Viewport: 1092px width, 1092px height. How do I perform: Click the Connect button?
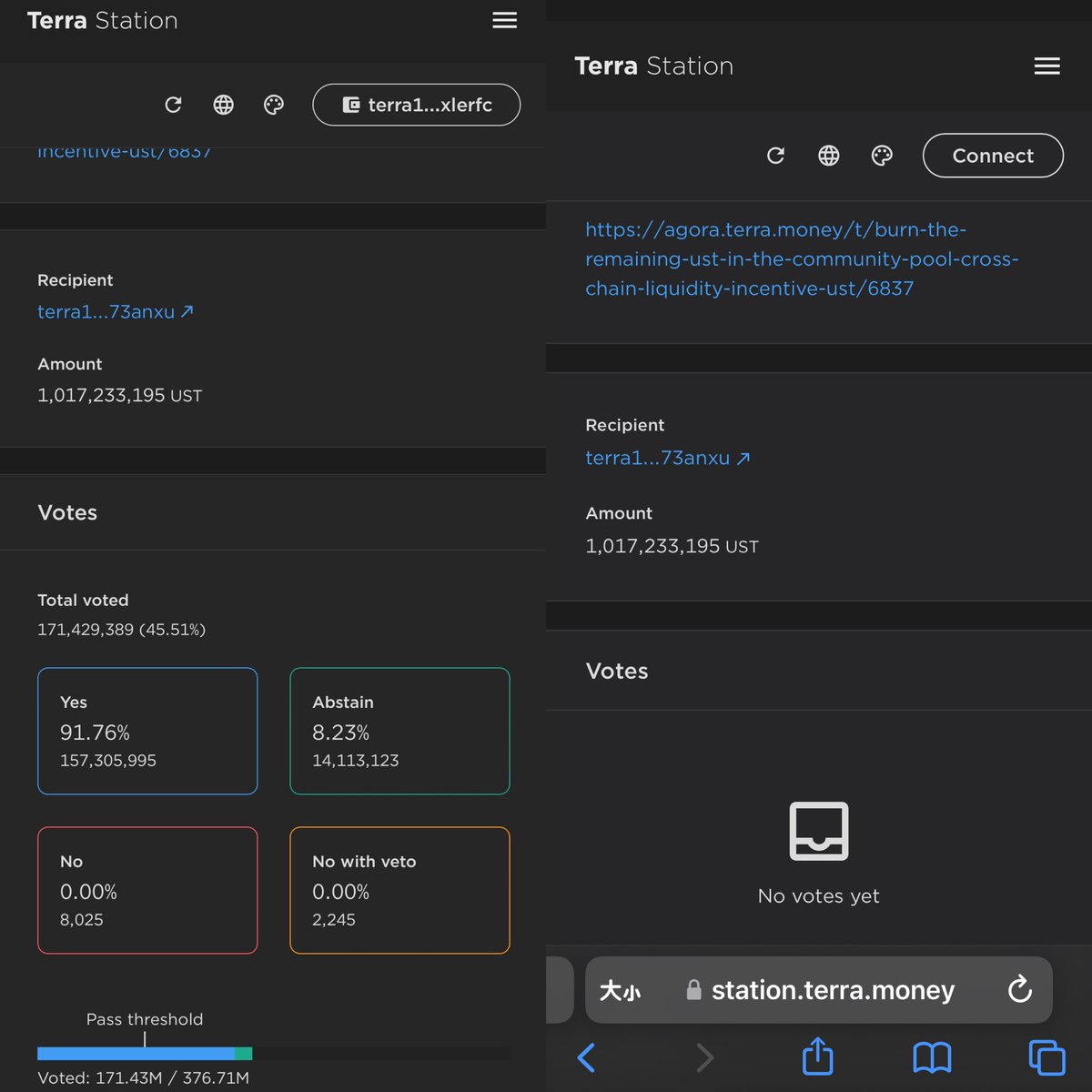pos(993,156)
